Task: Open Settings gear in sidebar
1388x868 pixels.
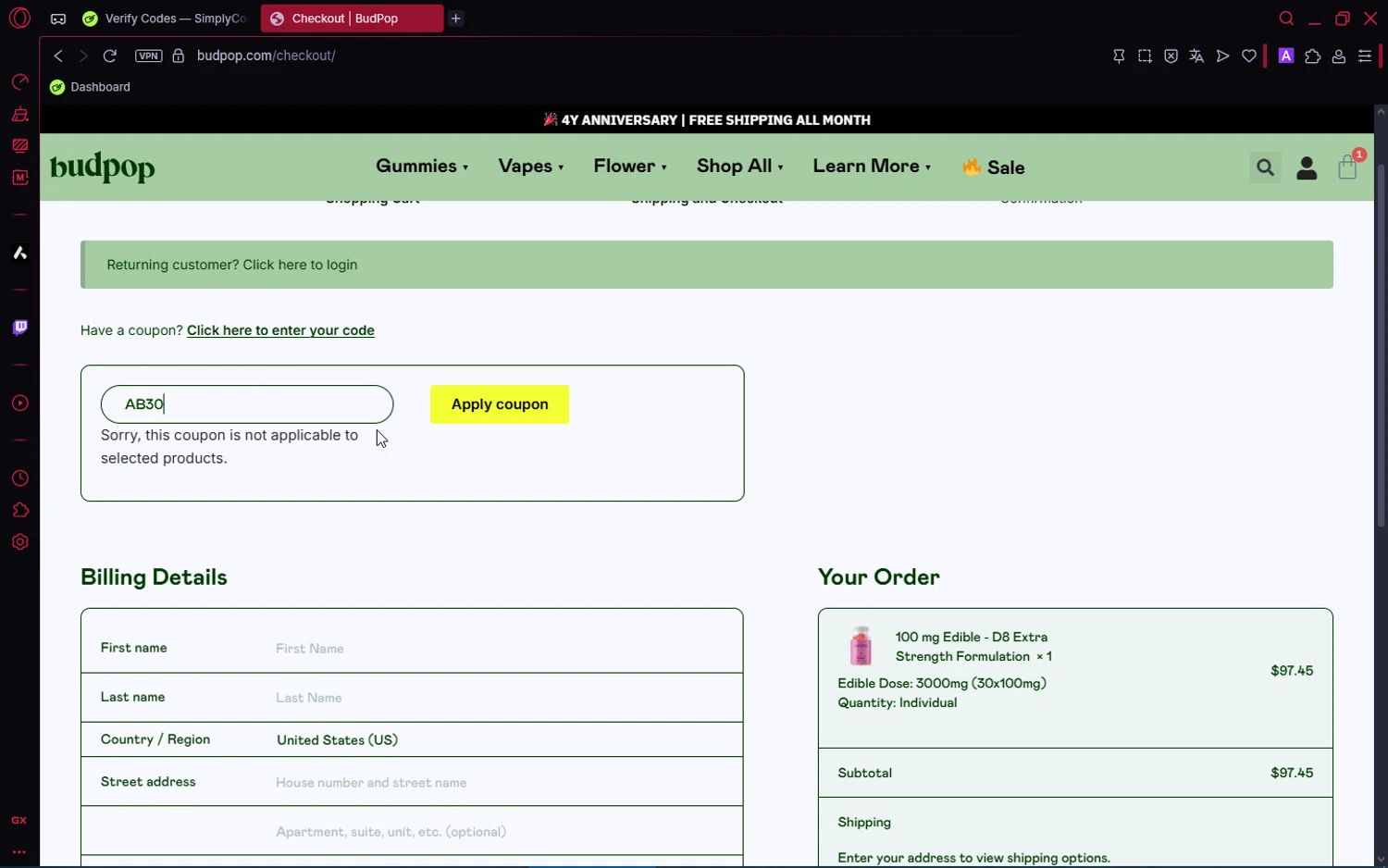Action: click(x=19, y=542)
